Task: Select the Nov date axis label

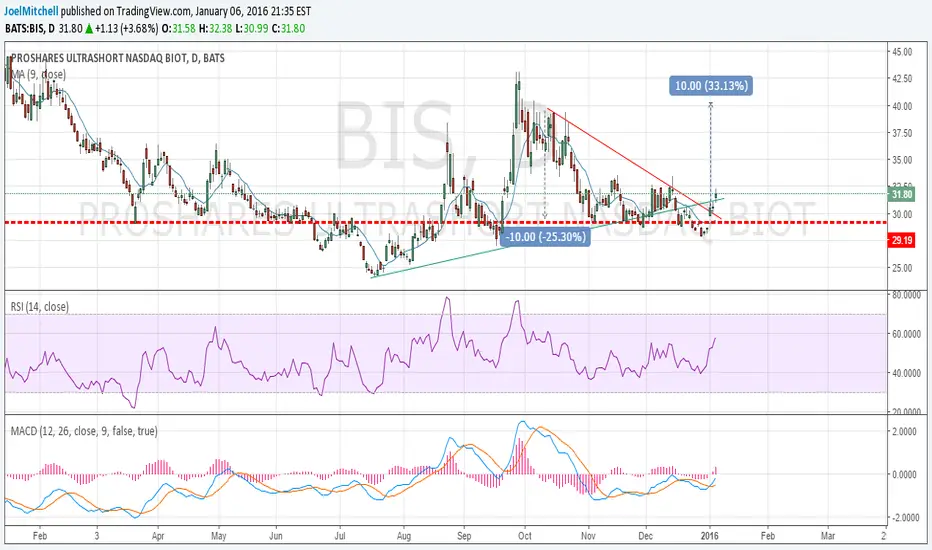Action: pos(588,536)
